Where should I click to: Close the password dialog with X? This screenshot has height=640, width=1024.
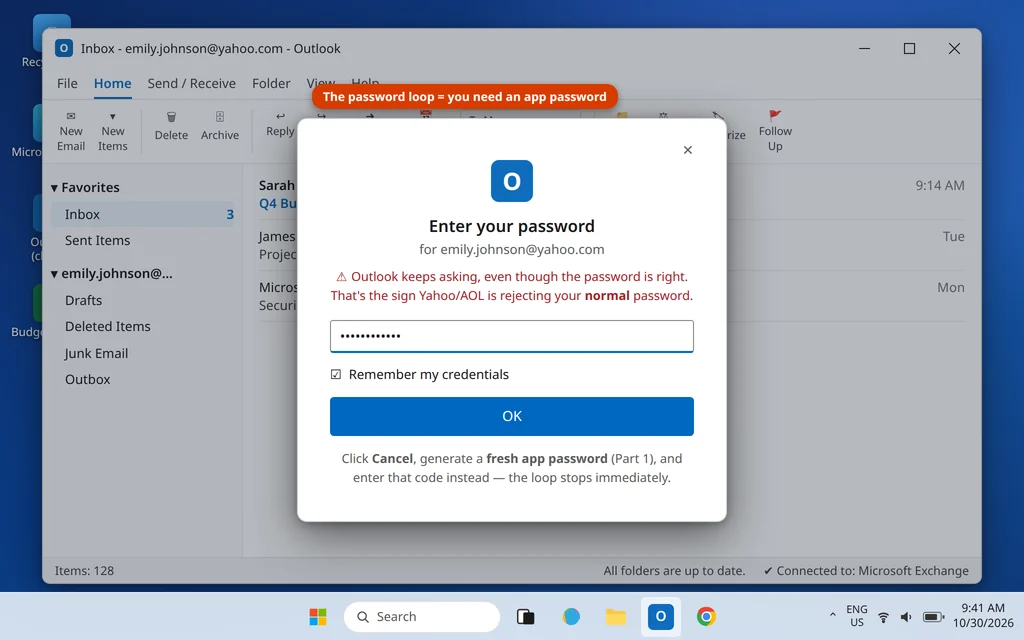[x=688, y=150]
